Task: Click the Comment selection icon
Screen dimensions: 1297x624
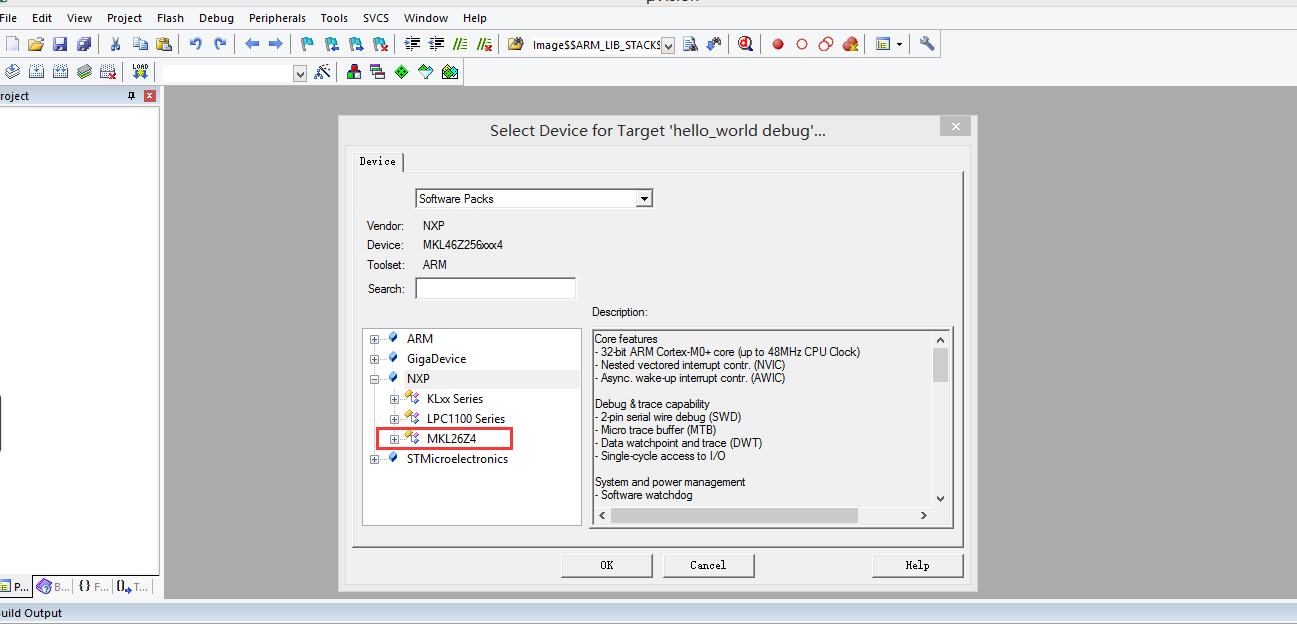Action: tap(460, 44)
